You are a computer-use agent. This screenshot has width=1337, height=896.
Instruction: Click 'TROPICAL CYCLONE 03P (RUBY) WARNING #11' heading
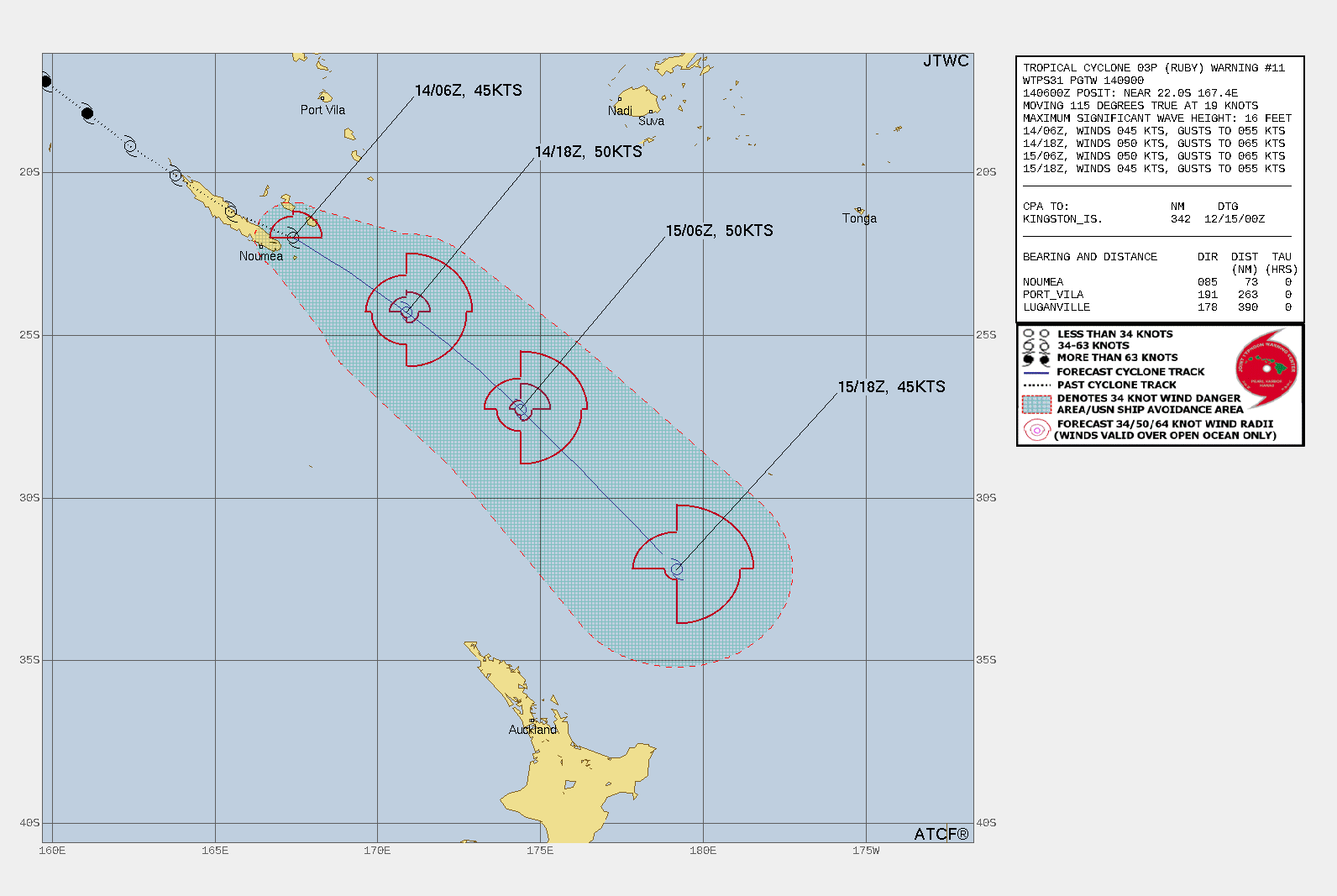pyautogui.click(x=1154, y=68)
